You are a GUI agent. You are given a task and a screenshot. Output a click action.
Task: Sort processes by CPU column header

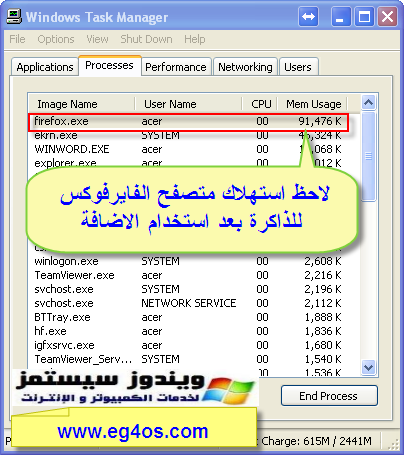point(259,104)
